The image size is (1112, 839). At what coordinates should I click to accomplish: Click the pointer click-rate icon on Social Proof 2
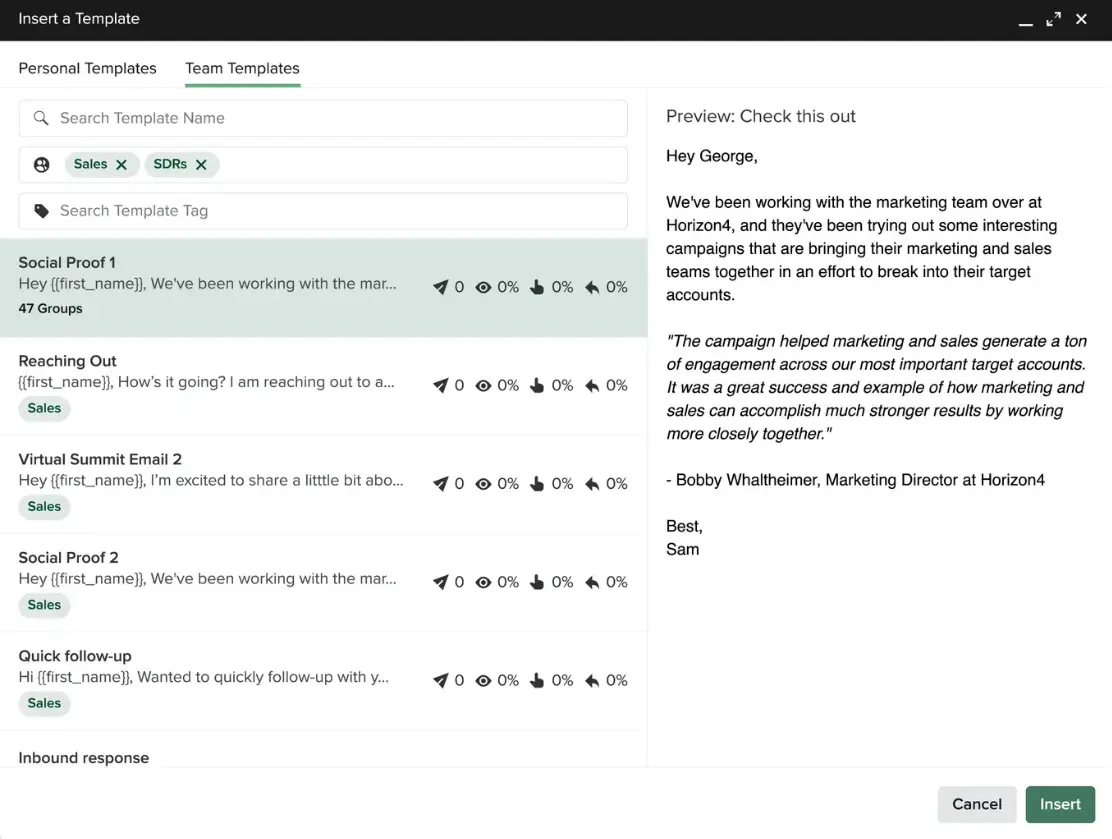click(x=537, y=582)
